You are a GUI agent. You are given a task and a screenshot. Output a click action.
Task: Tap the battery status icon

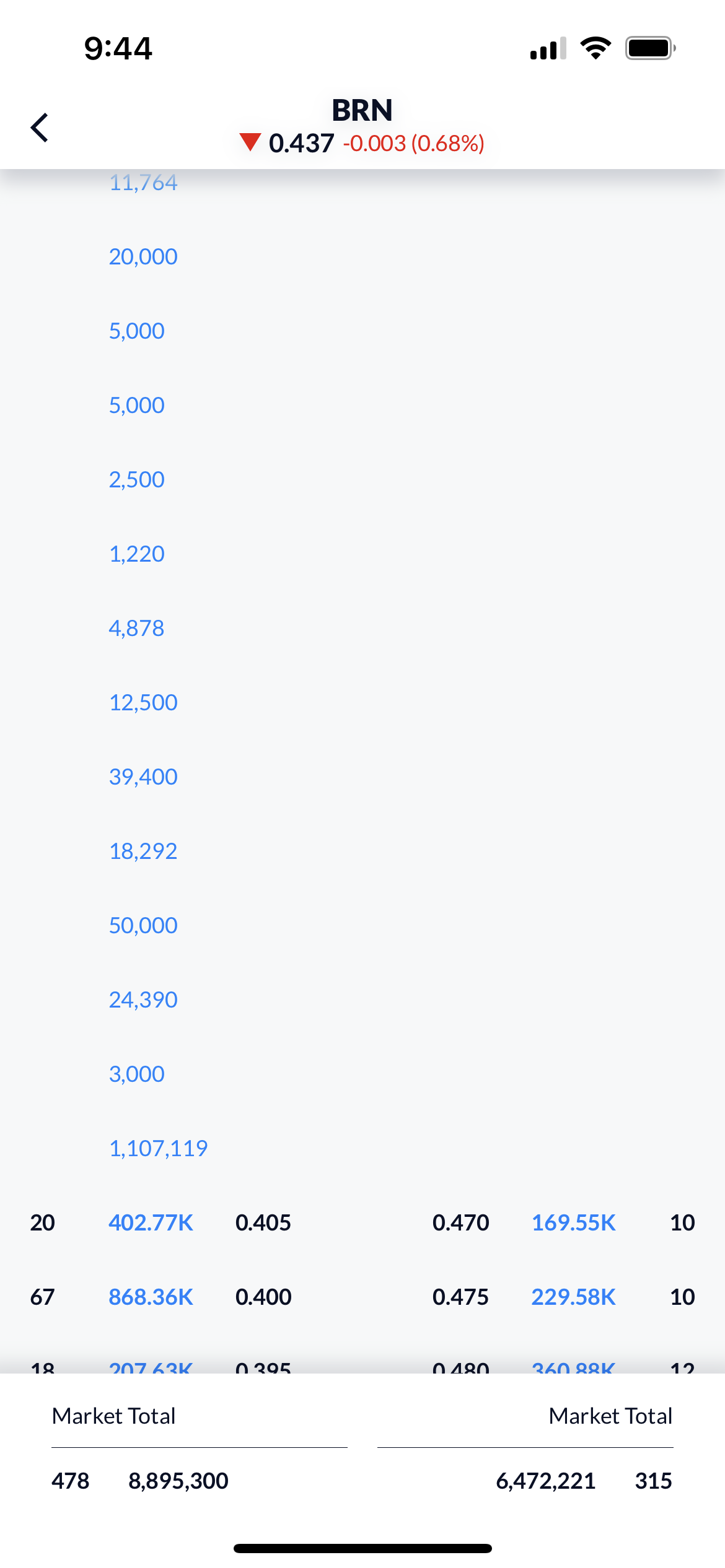pyautogui.click(x=649, y=48)
